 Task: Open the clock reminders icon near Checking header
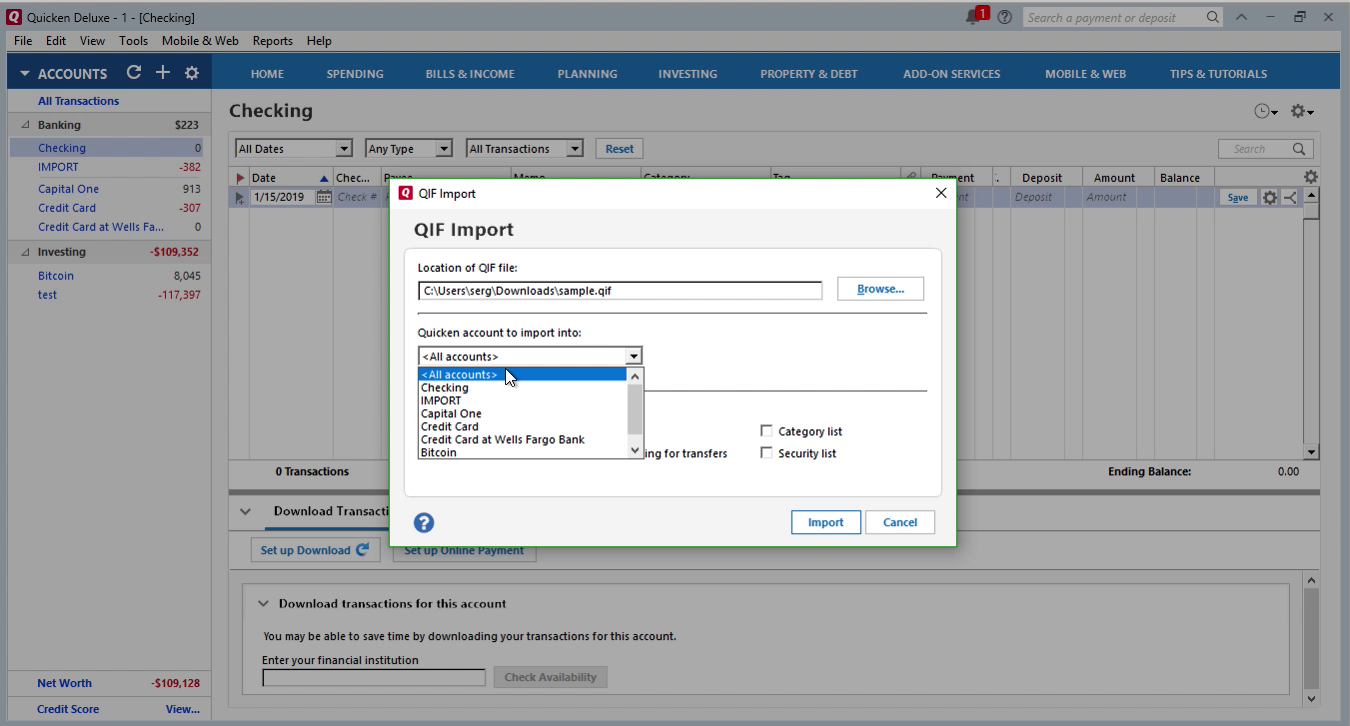point(1266,111)
